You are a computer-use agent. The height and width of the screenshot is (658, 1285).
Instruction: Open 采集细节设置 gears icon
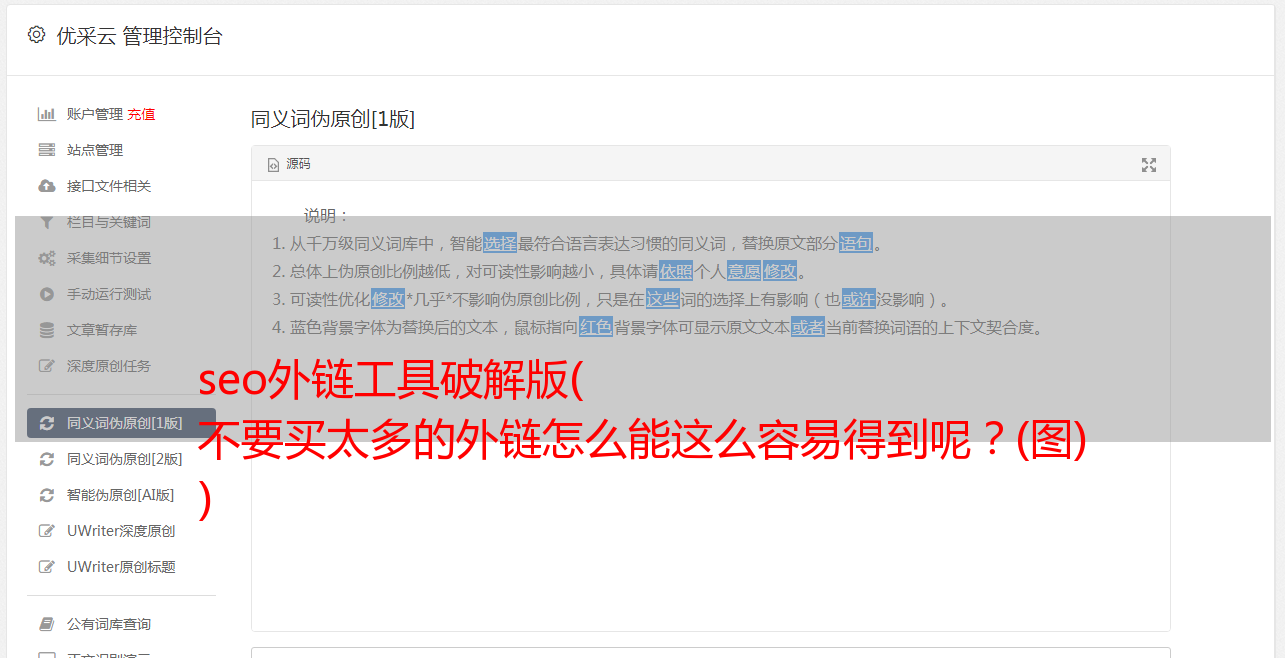[x=46, y=258]
